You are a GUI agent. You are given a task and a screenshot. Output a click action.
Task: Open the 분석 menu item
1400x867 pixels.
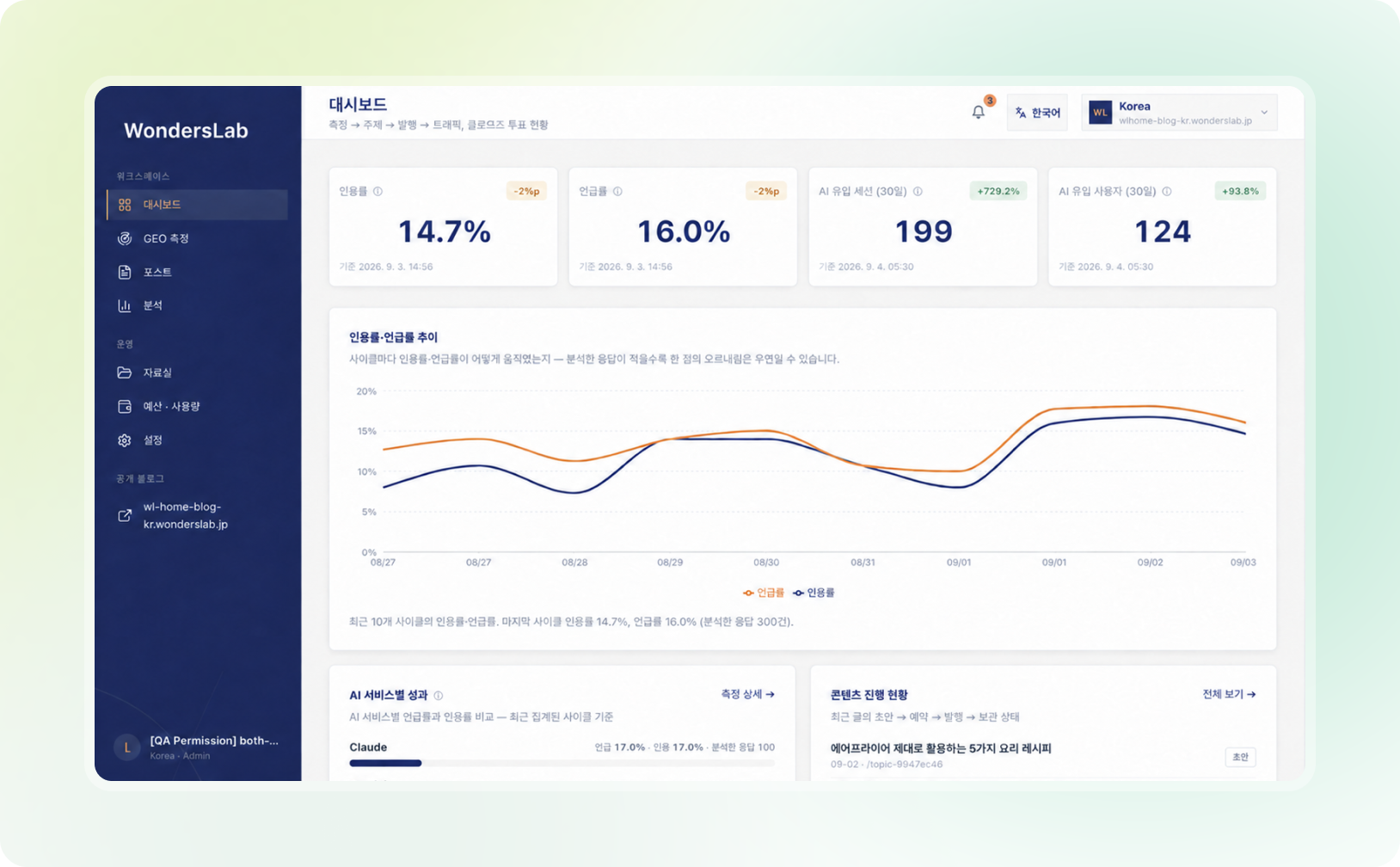coord(198,305)
